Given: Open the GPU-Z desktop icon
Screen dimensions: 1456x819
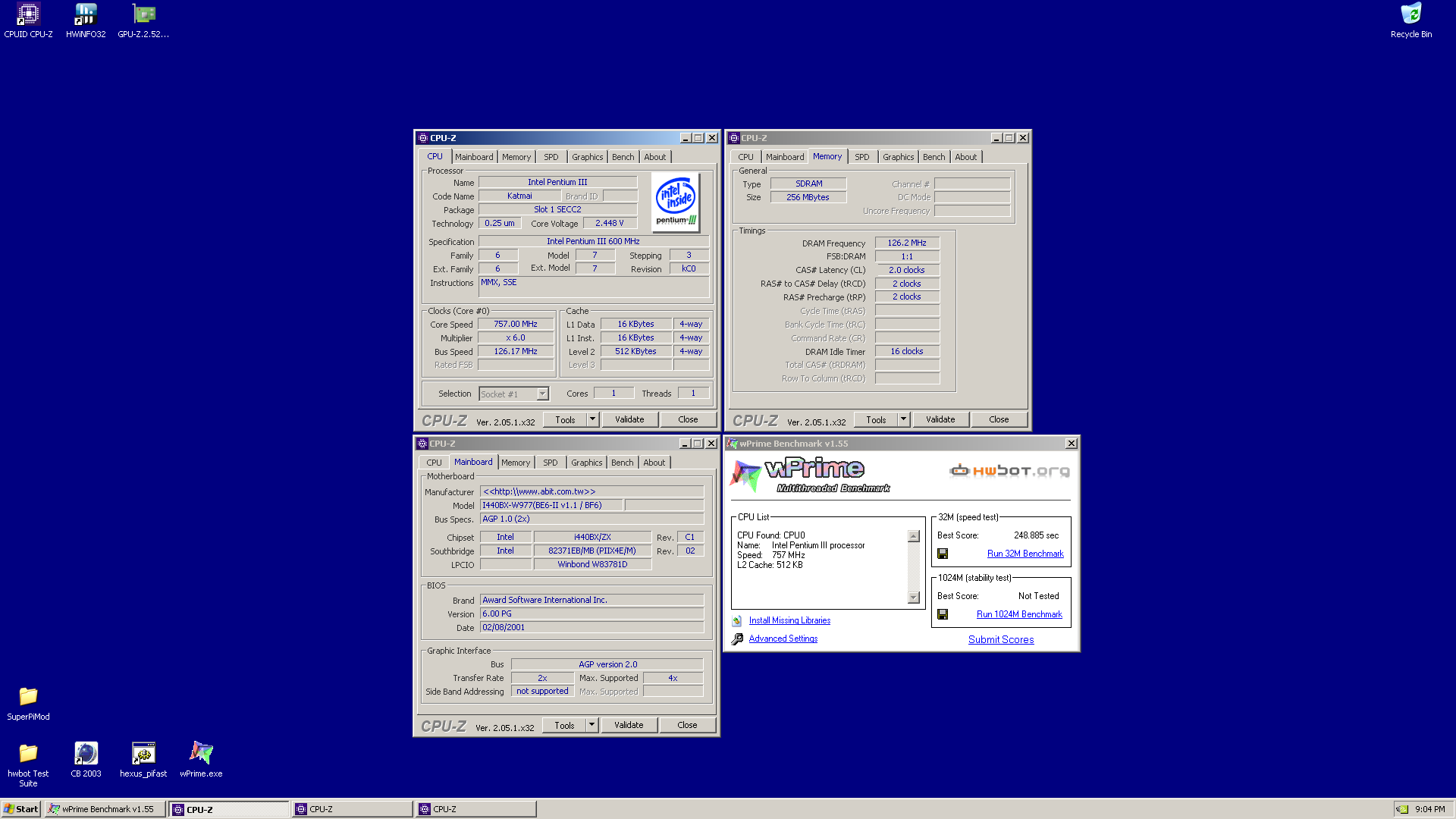Looking at the screenshot, I should click(143, 20).
